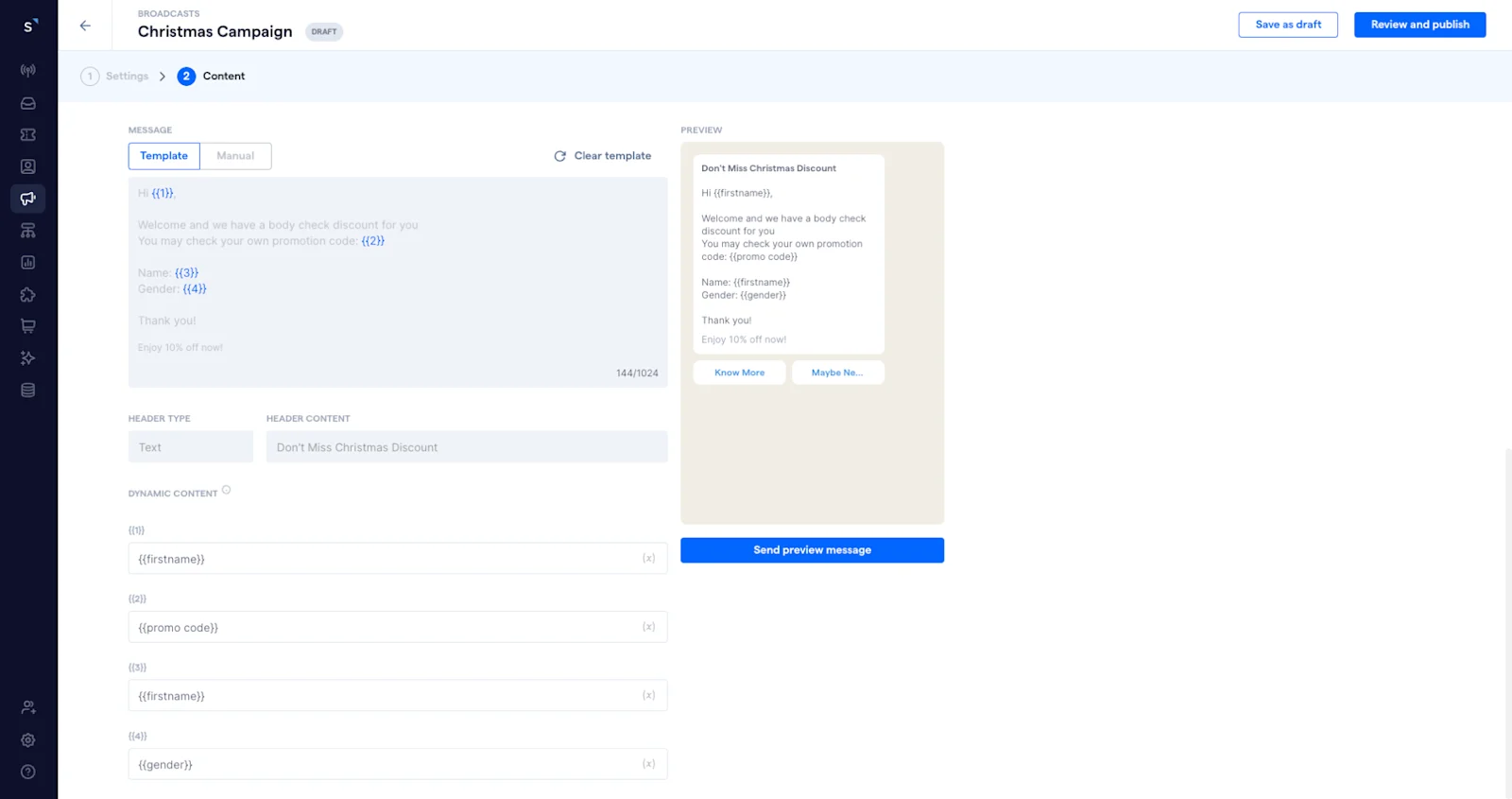1512x799 pixels.
Task: Open the Header Type Text dropdown
Action: (191, 447)
